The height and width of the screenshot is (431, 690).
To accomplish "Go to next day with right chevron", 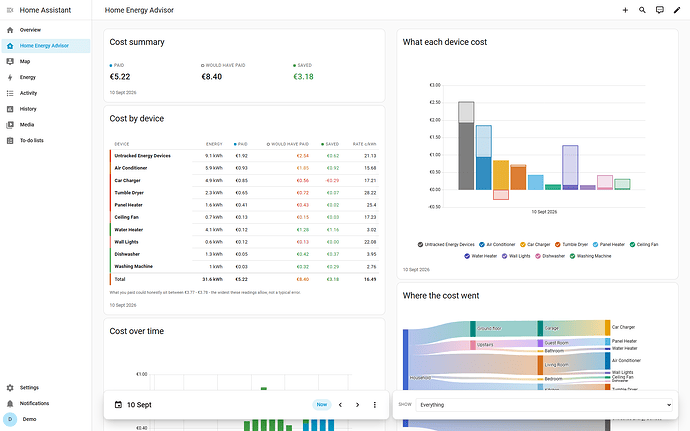I will point(357,405).
